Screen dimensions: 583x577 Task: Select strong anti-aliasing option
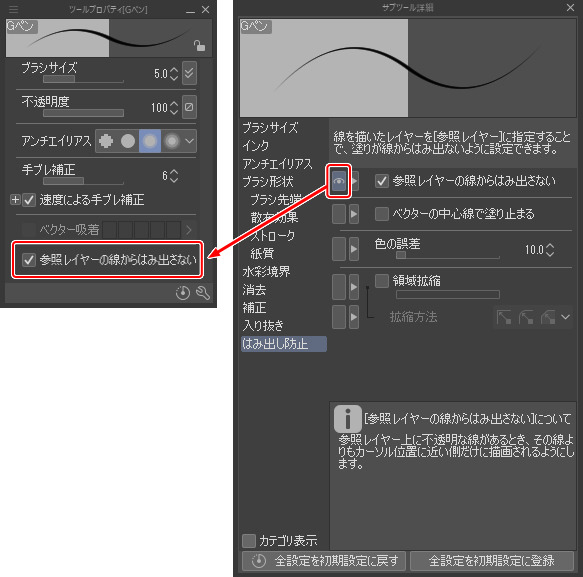pos(172,141)
